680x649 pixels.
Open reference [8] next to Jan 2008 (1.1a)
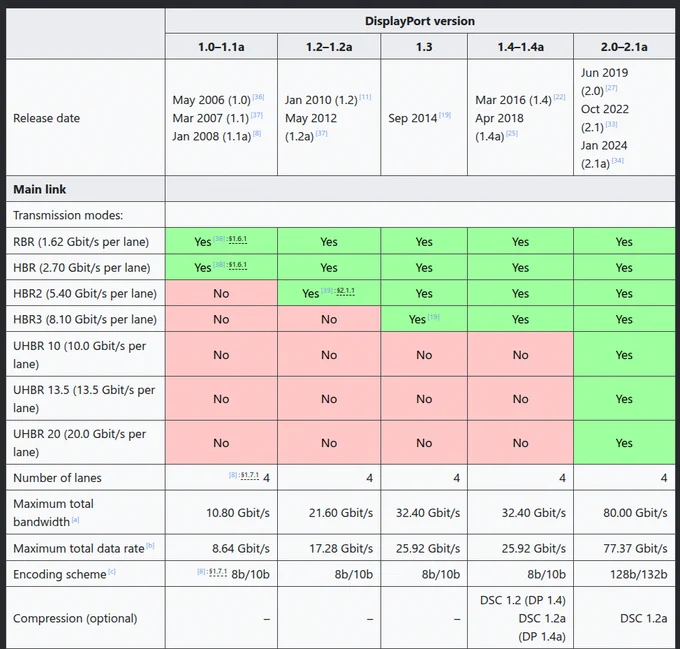257,134
